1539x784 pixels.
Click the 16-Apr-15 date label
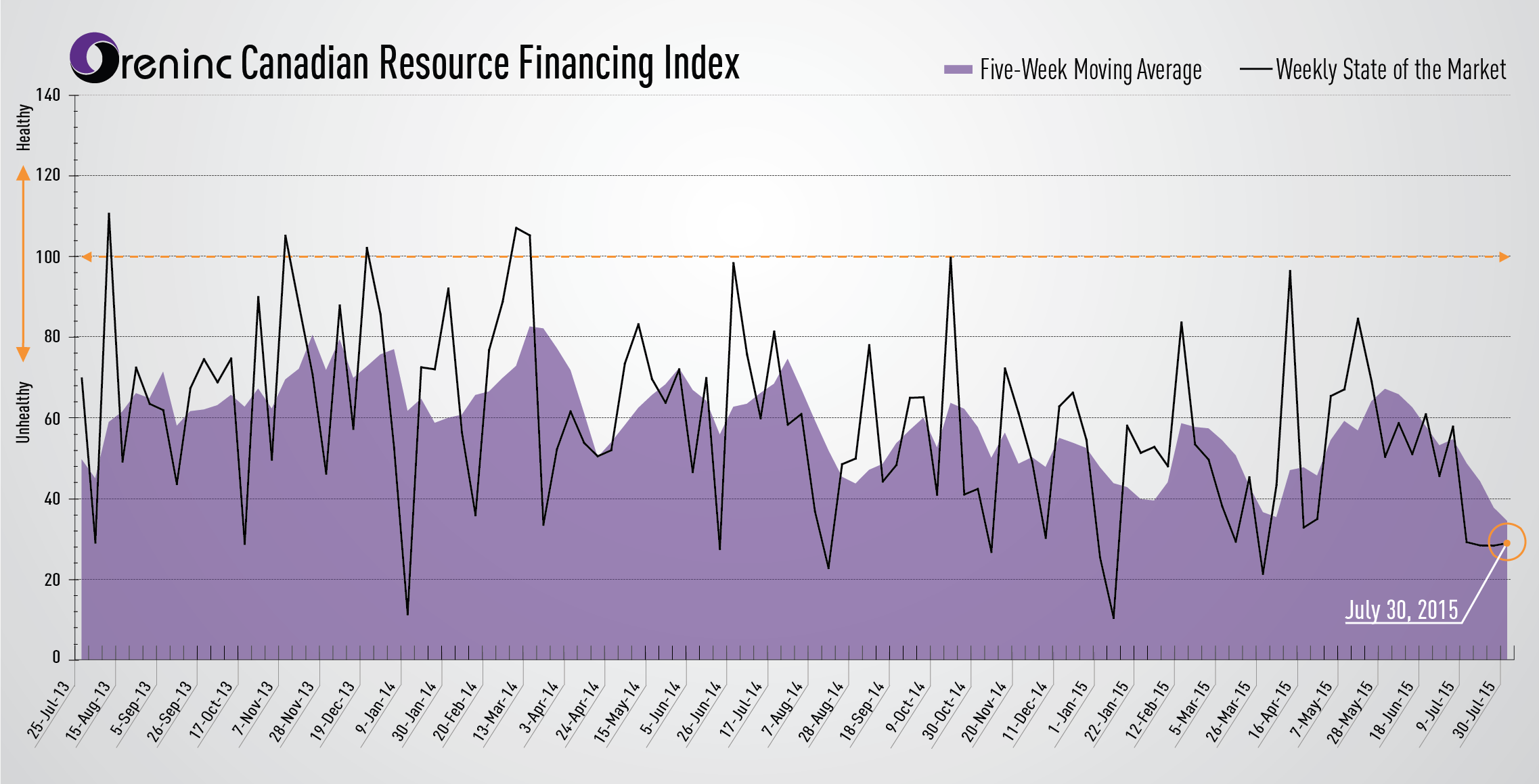(1271, 710)
